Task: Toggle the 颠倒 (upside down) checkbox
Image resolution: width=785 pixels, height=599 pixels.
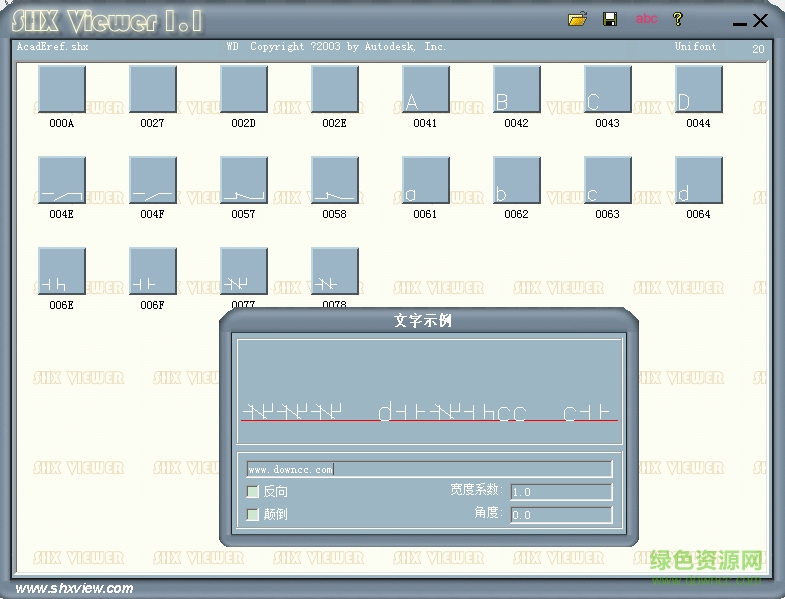Action: coord(253,515)
